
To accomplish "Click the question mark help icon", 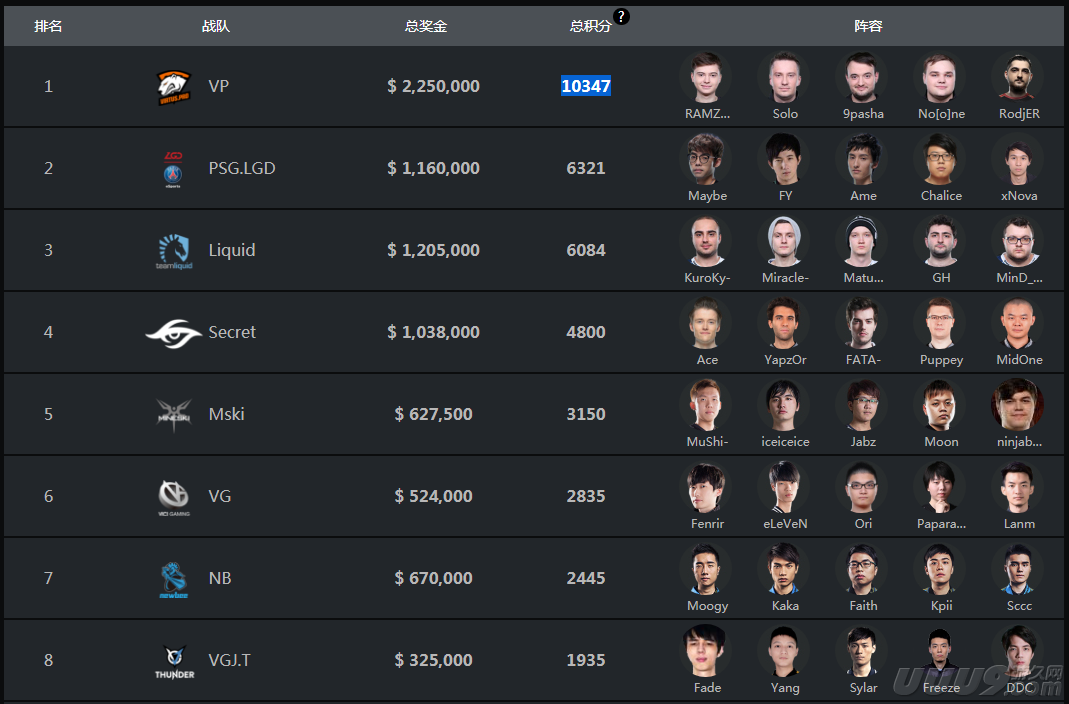I will click(x=621, y=16).
